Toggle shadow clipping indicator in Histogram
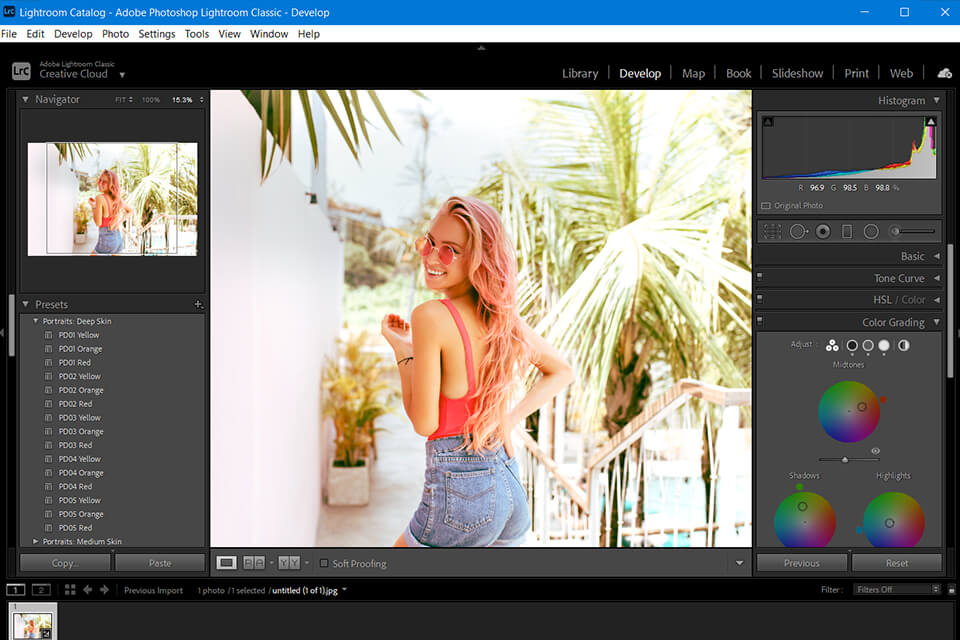Image resolution: width=960 pixels, height=640 pixels. (x=768, y=122)
